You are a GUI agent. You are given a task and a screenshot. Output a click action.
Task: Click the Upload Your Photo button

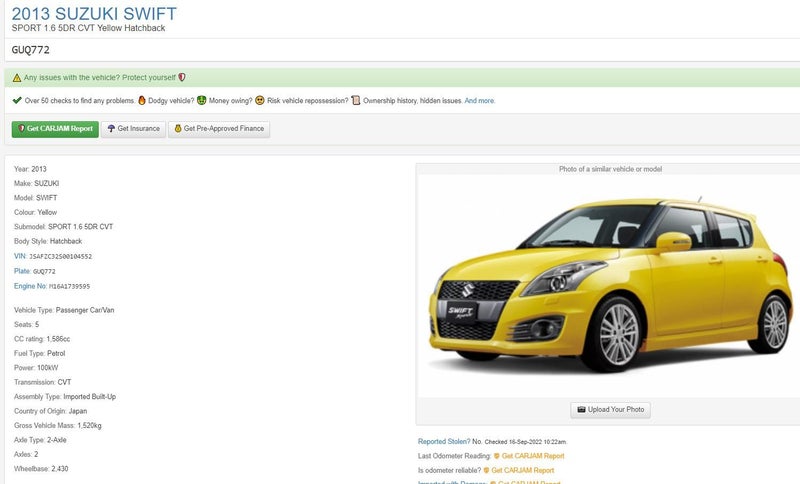click(x=610, y=410)
